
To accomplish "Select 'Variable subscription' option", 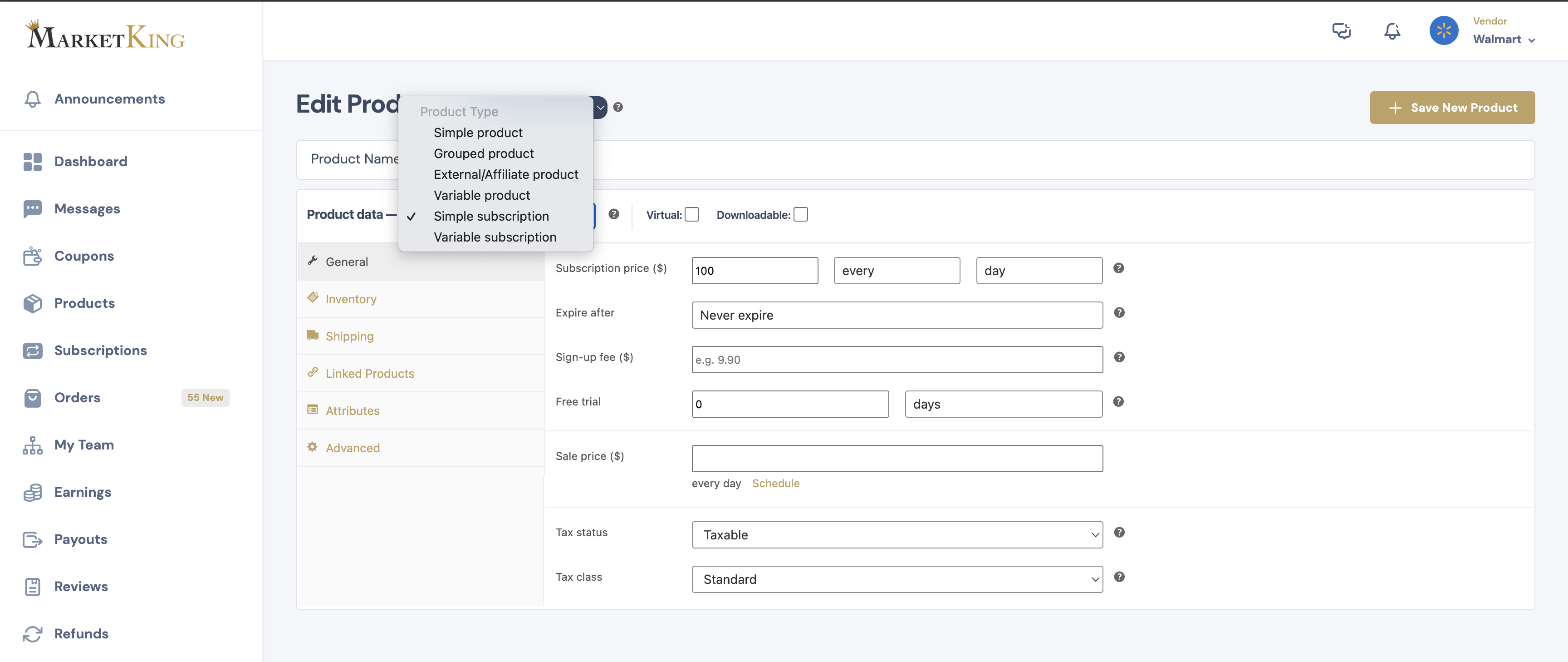I will [495, 237].
